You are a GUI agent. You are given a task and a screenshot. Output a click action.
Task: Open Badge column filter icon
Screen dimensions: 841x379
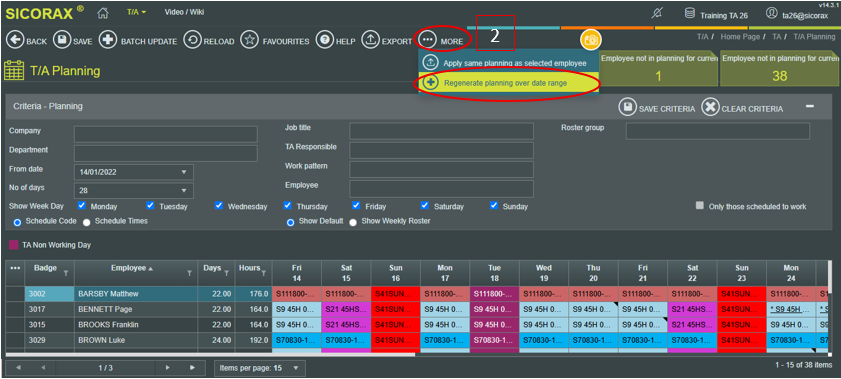[66, 273]
